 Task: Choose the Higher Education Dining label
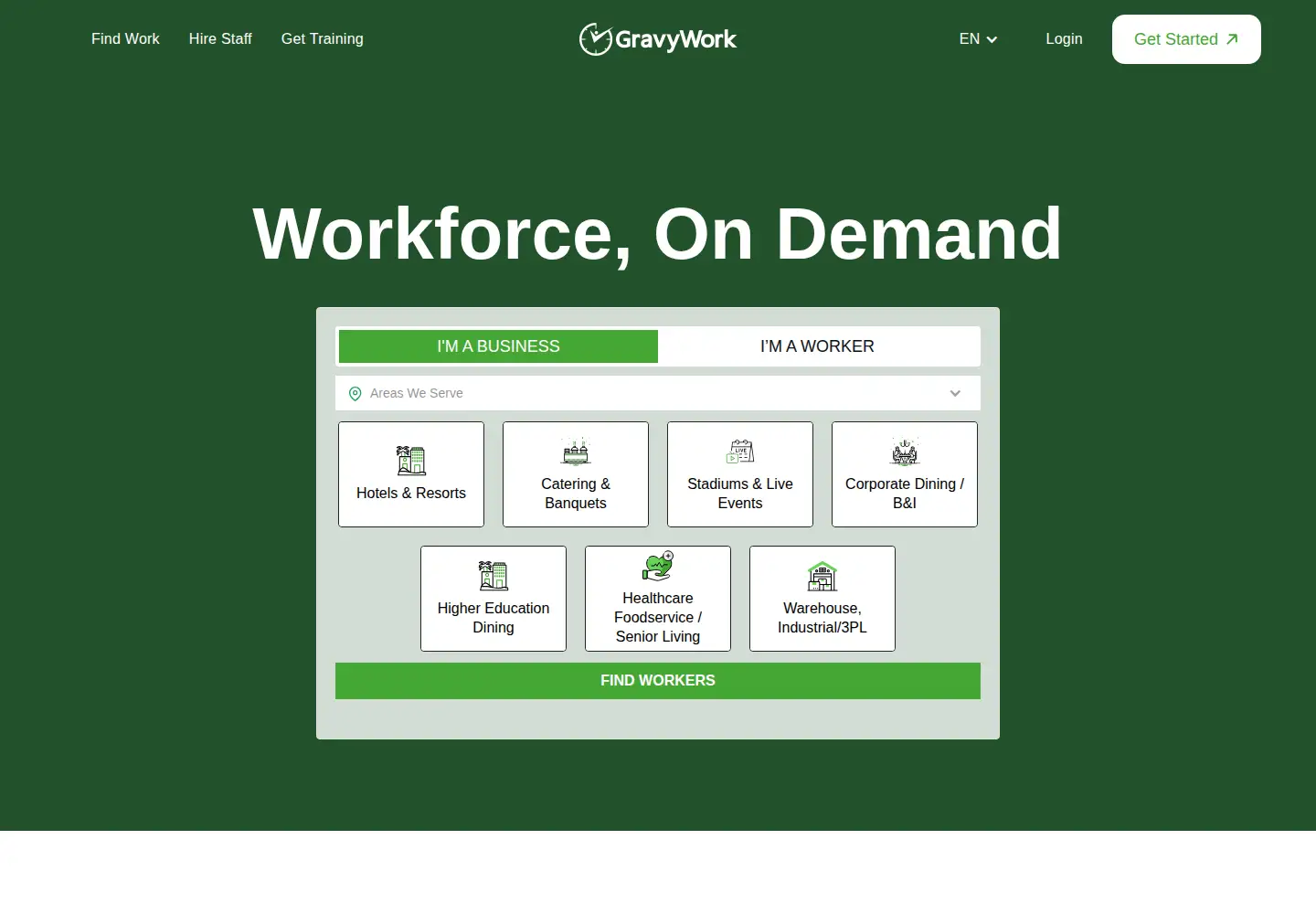493,618
